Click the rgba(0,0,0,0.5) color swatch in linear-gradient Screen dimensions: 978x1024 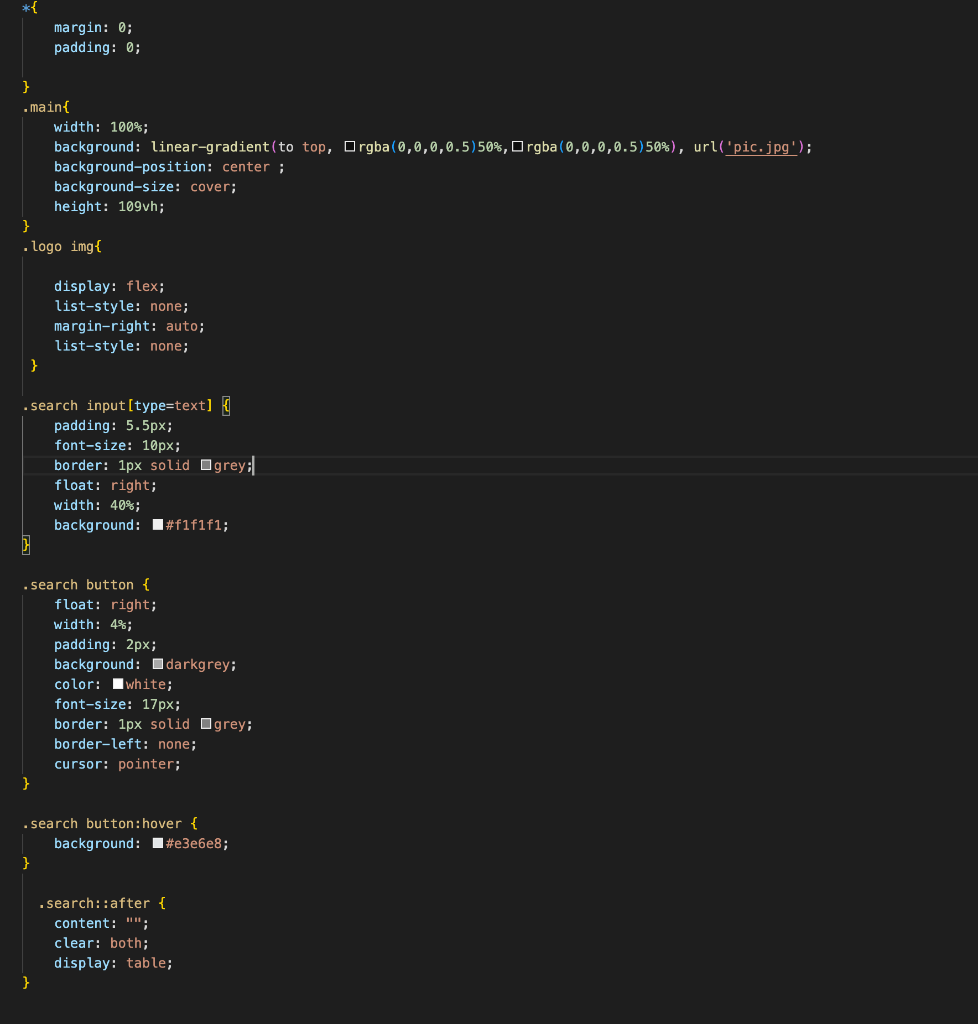(x=350, y=146)
